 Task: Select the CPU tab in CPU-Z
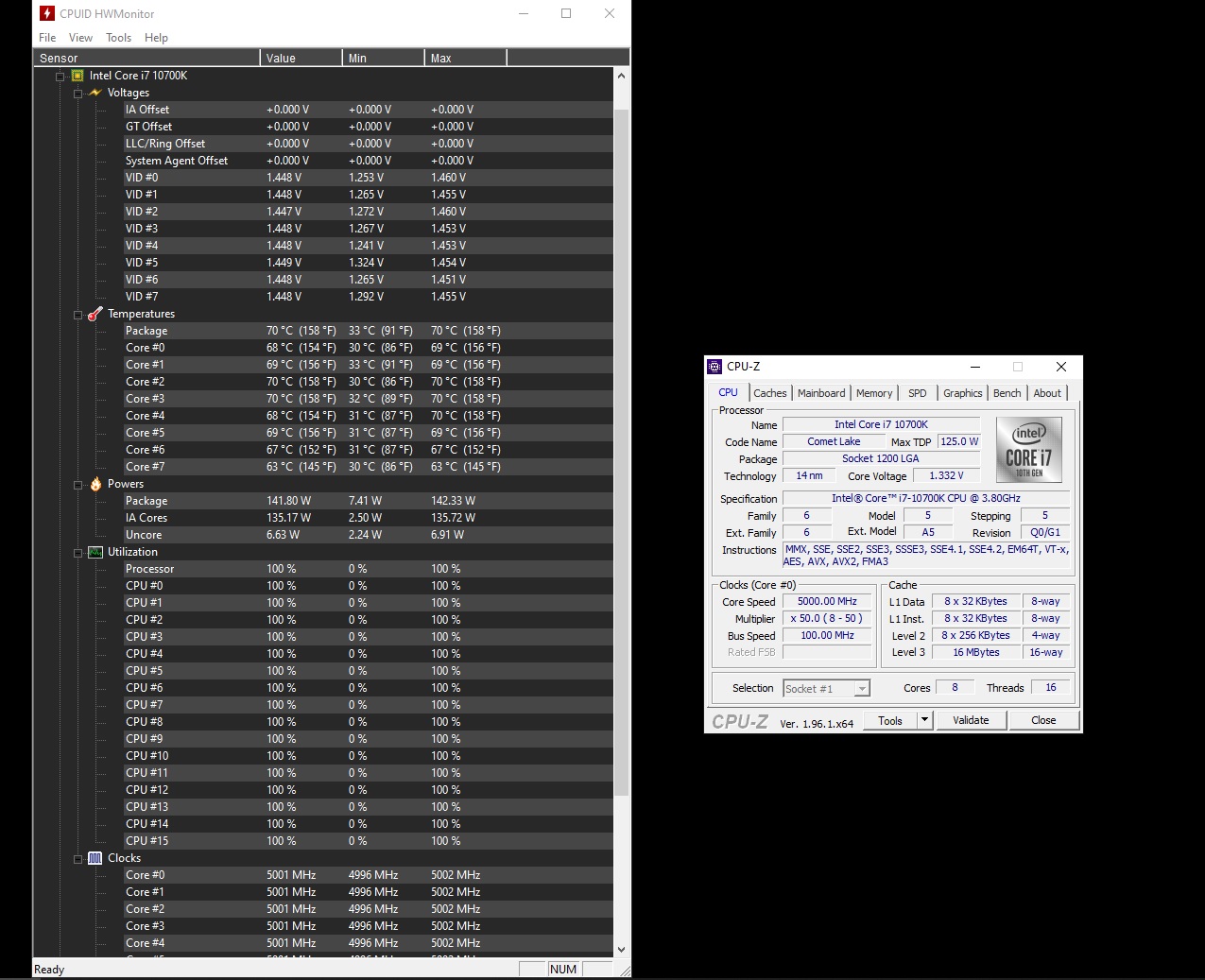pyautogui.click(x=728, y=392)
